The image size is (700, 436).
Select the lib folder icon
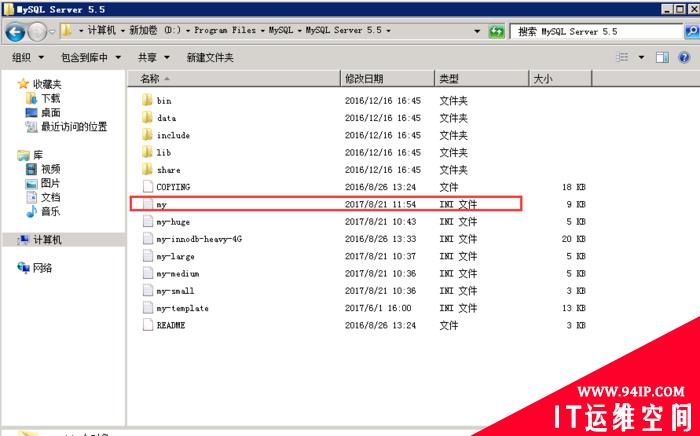(147, 152)
